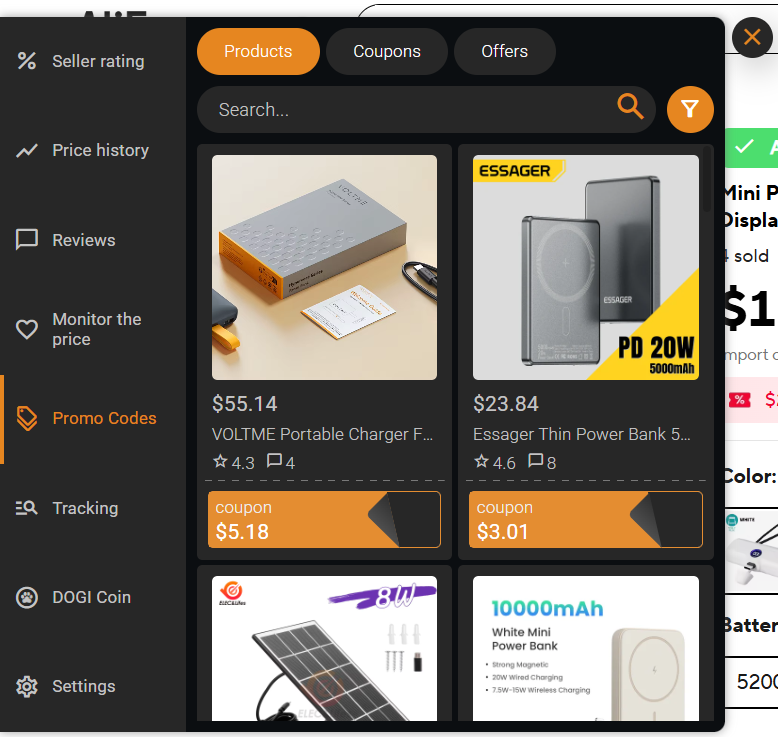Switch to the Coupons tab

tap(387, 51)
